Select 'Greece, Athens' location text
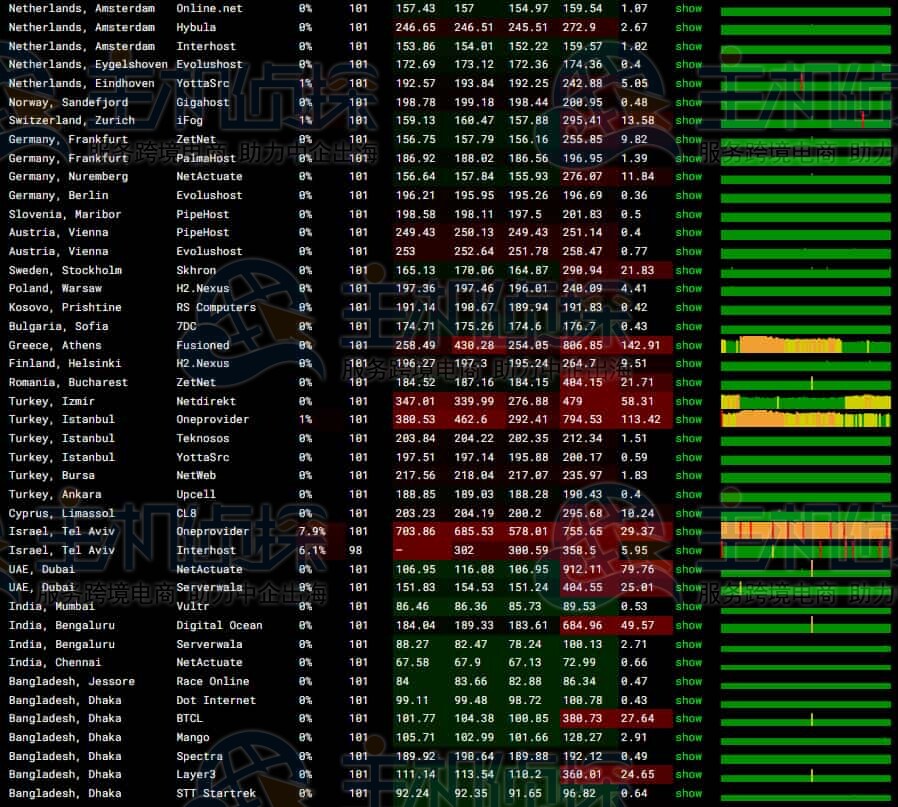This screenshot has height=807, width=898. [x=55, y=345]
